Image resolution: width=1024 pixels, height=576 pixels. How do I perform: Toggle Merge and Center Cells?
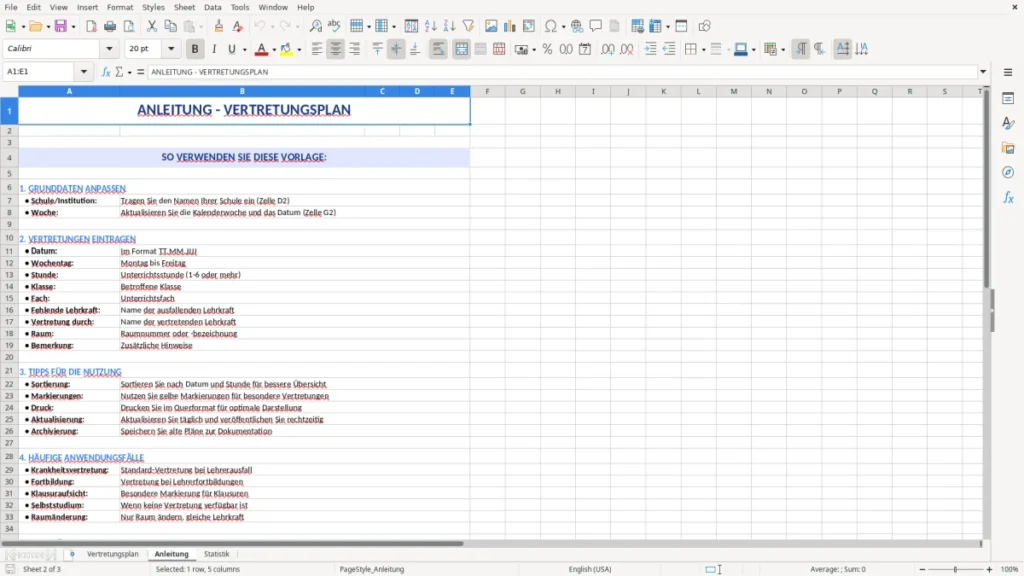461,49
